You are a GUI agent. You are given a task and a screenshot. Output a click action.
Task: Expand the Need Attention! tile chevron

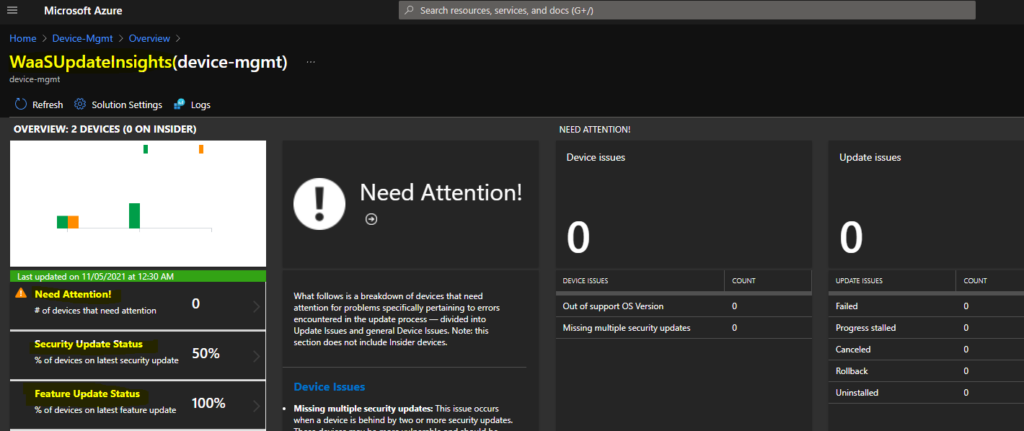[256, 306]
